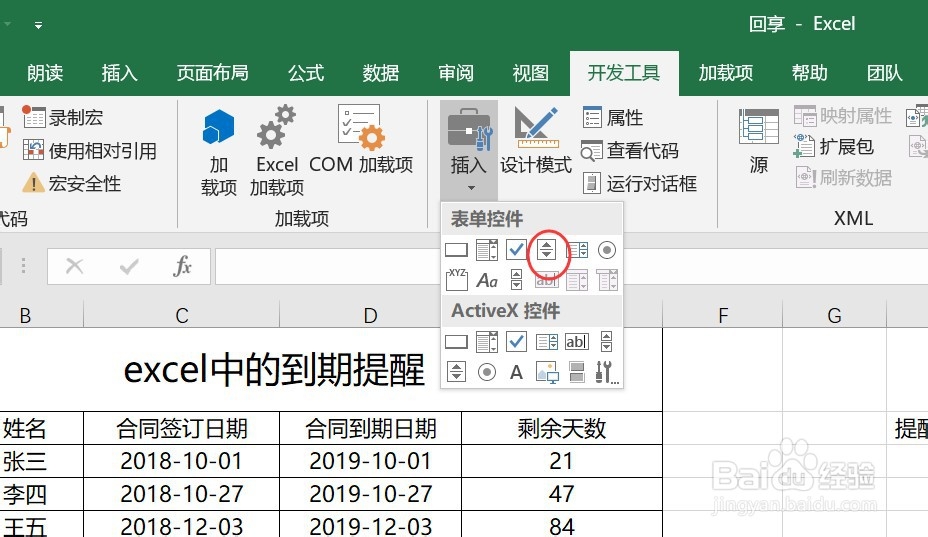Toggle 使用相对引用 relative references
The width and height of the screenshot is (928, 537).
tap(90, 150)
